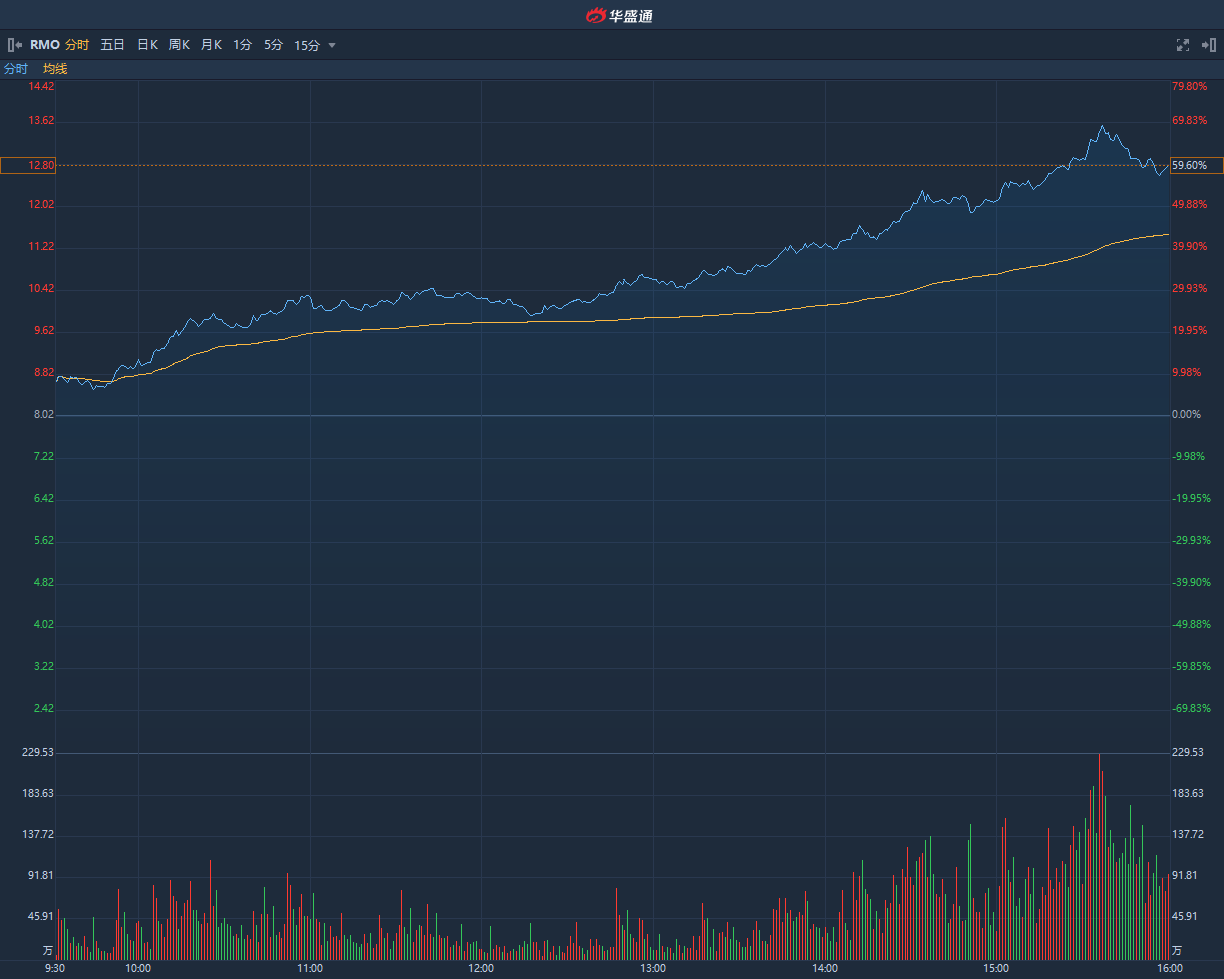The height and width of the screenshot is (979, 1224).
Task: Choose the 5分 five-minute interval
Action: 274,45
